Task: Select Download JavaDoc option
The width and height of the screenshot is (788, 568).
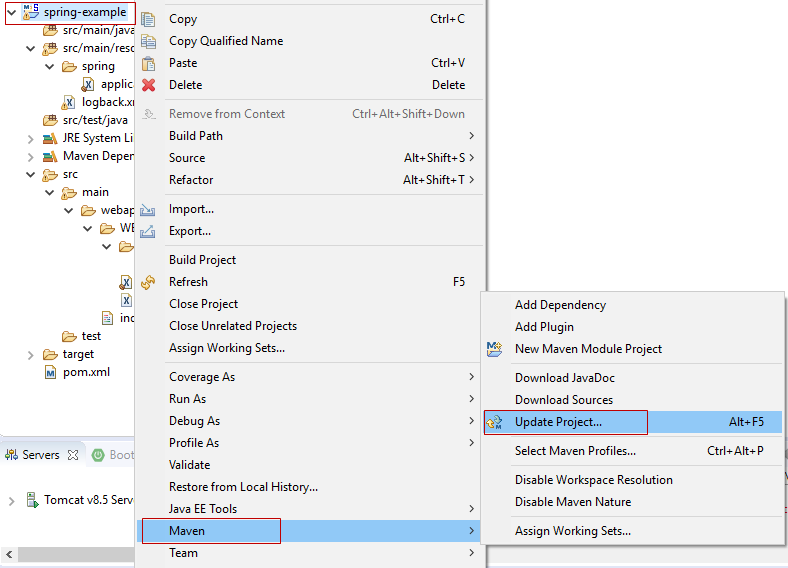Action: [x=633, y=378]
